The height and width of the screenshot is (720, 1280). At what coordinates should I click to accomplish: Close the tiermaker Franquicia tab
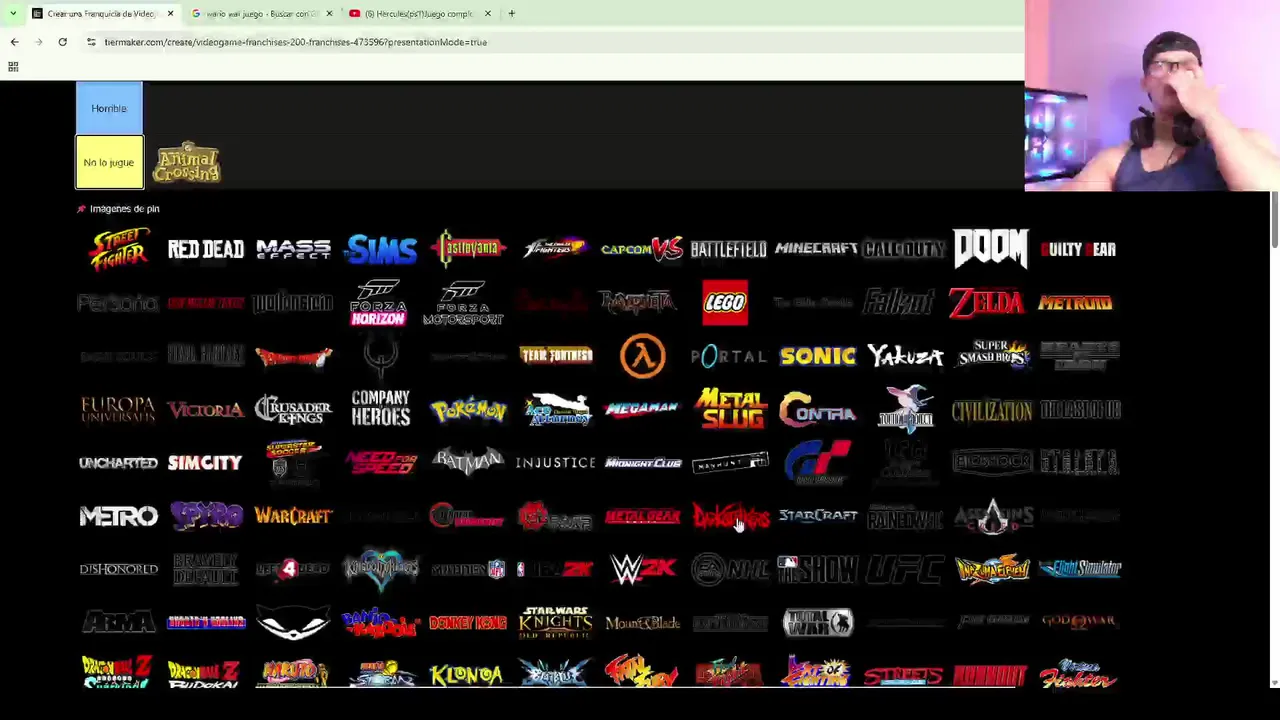tap(170, 14)
